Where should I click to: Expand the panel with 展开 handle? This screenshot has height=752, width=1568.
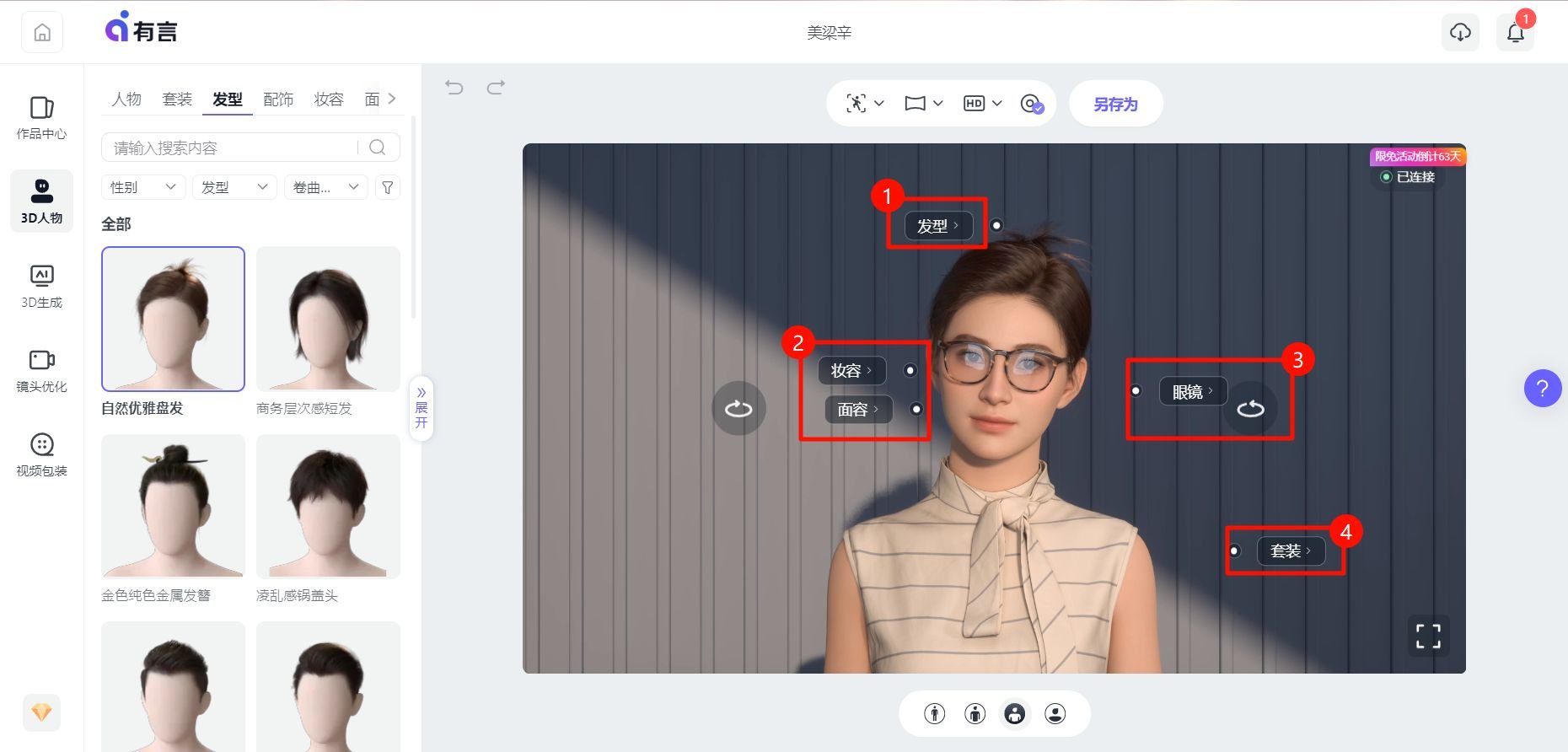(x=421, y=408)
